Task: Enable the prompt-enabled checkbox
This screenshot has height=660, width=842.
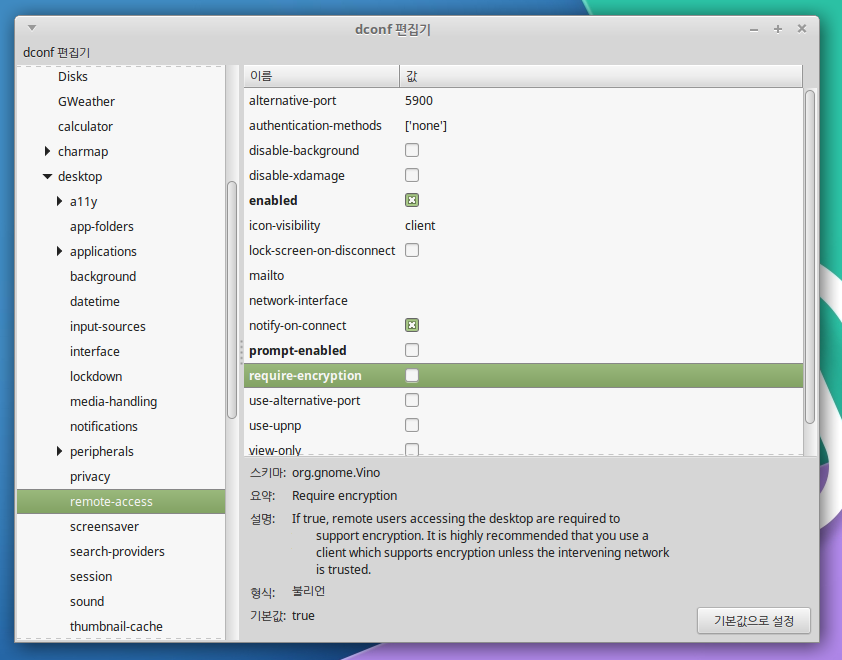Action: (x=412, y=351)
